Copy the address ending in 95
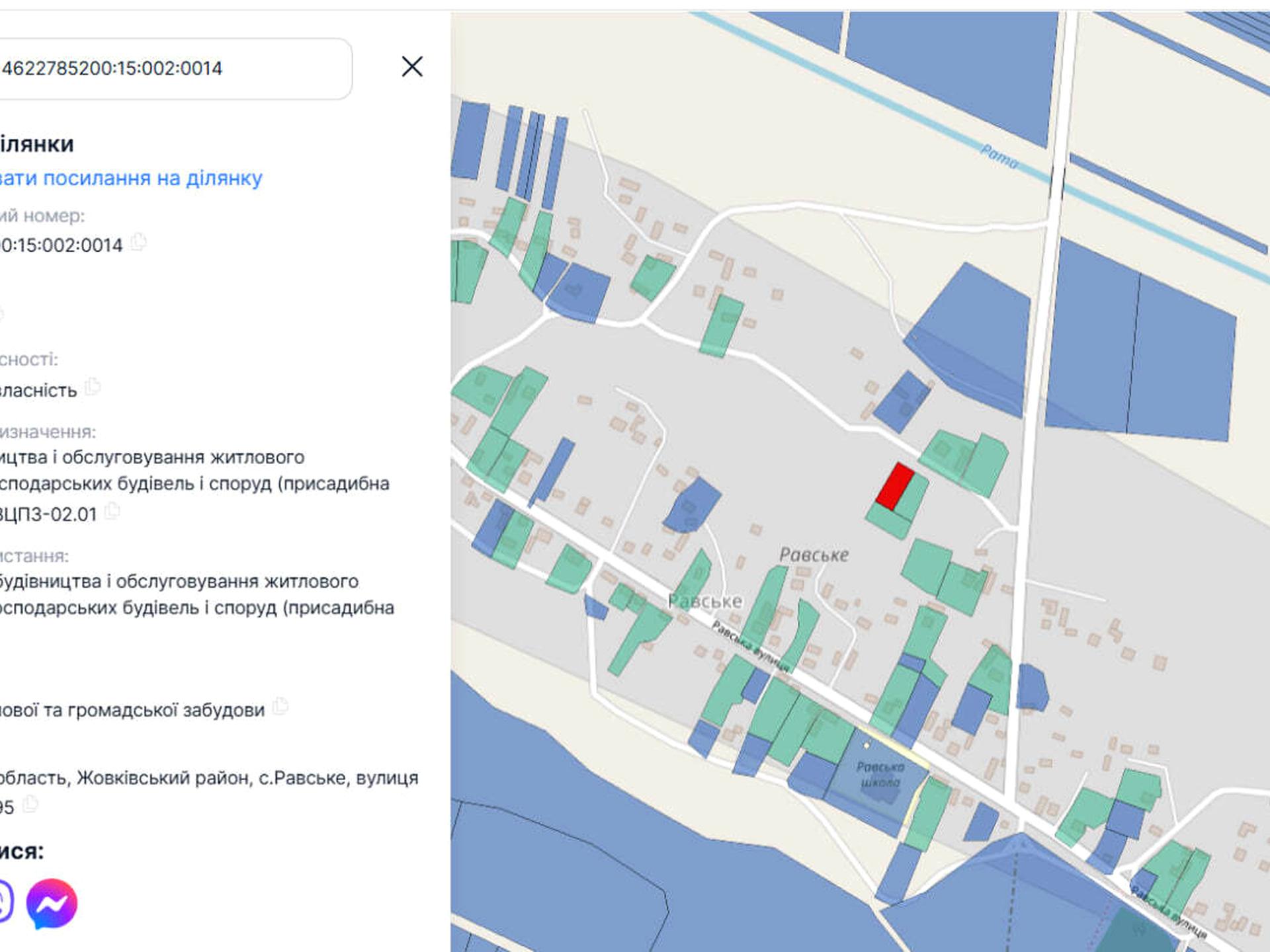 click(x=30, y=805)
